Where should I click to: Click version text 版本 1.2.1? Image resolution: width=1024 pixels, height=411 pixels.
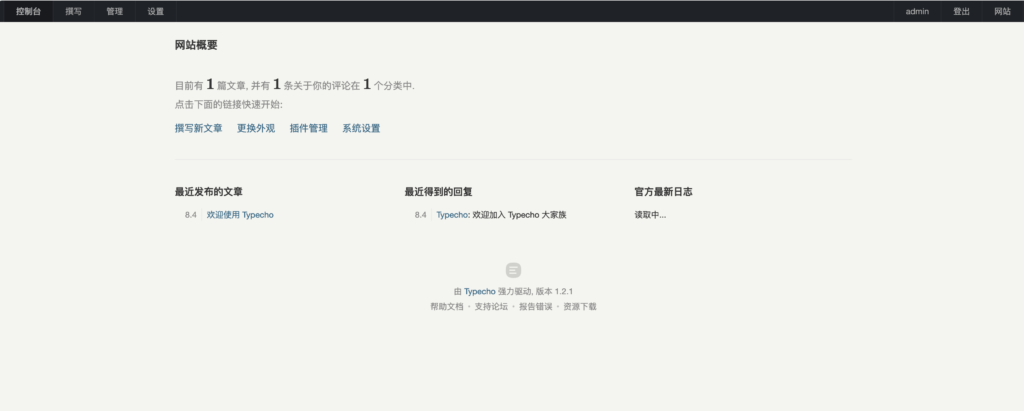554,291
